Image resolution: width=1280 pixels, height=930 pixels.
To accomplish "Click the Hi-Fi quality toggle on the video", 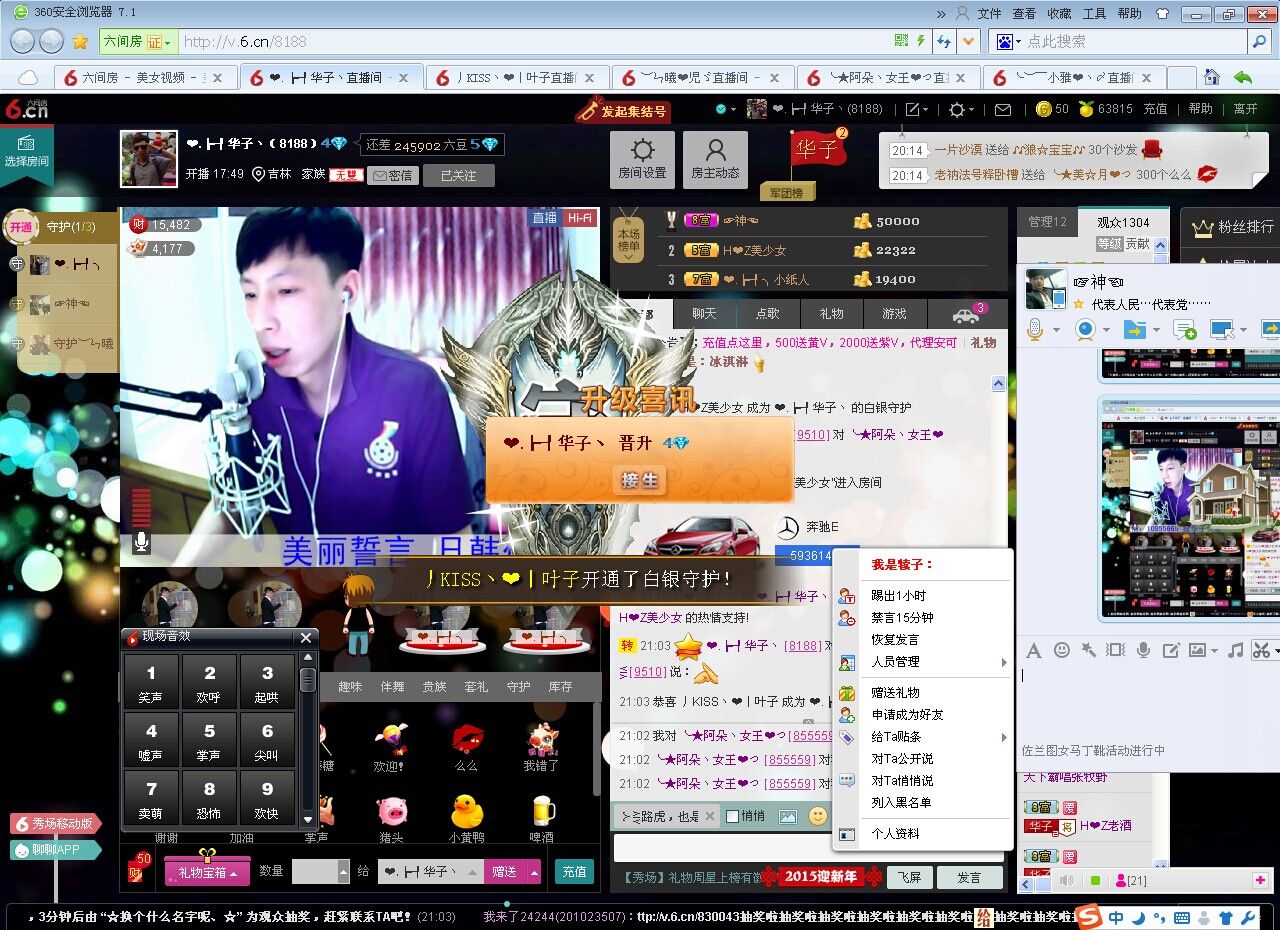I will pyautogui.click(x=579, y=217).
